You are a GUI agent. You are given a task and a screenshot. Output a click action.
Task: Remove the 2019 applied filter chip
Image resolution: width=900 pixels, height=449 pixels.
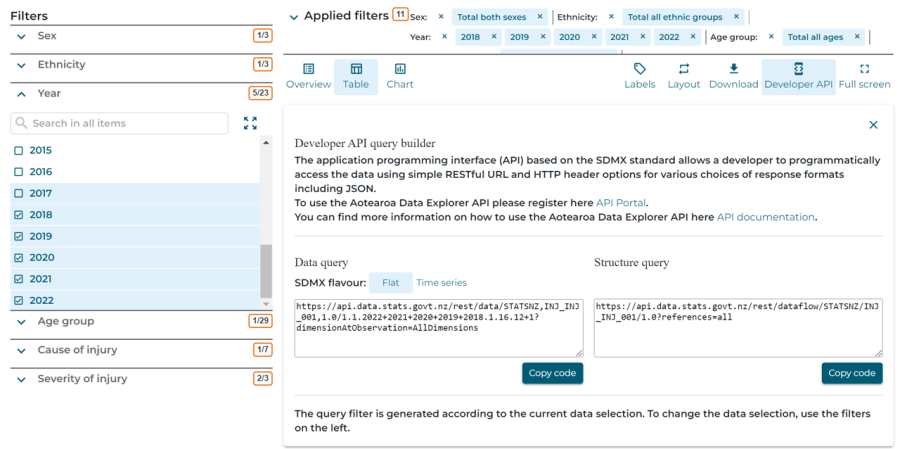(x=542, y=37)
